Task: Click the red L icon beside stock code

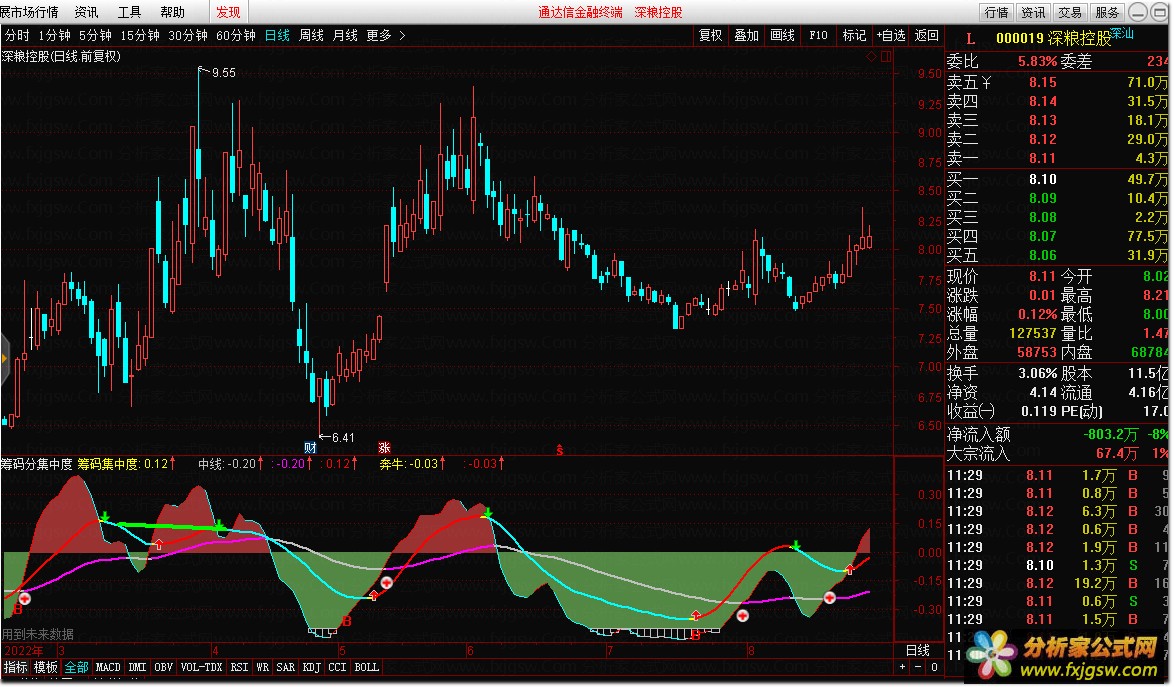Action: tap(970, 39)
